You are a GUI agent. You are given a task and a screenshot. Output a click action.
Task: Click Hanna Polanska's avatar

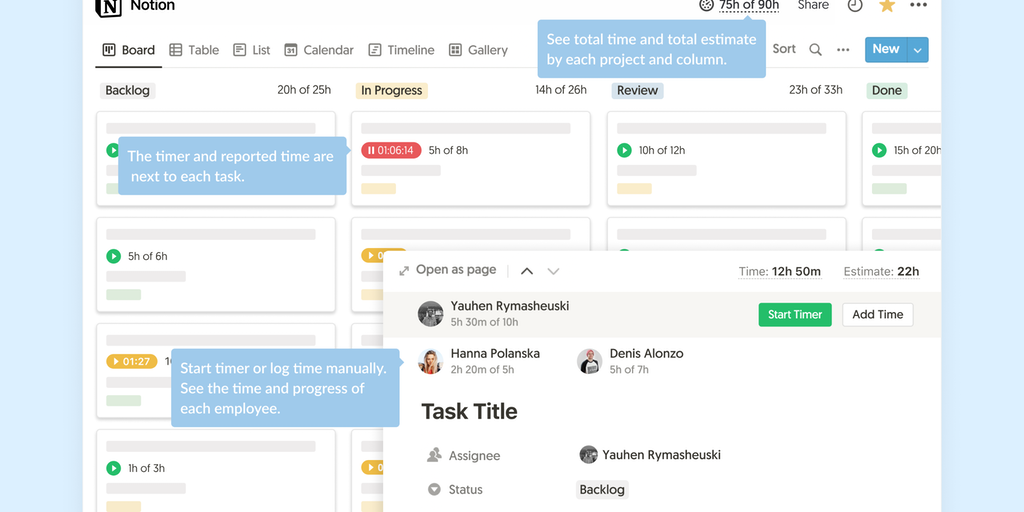point(430,361)
